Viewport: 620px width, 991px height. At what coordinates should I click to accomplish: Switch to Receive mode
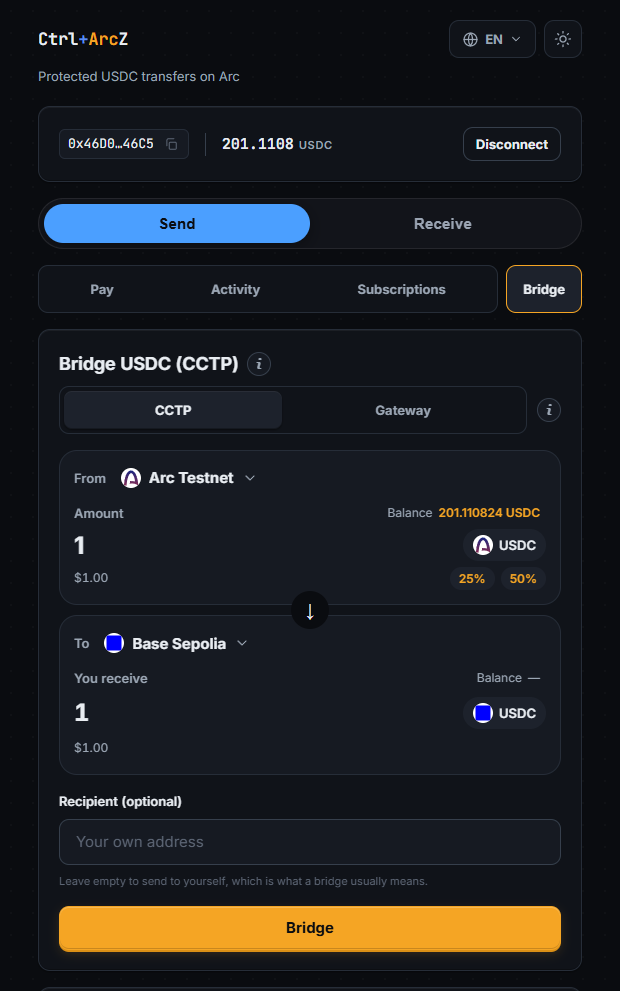442,224
